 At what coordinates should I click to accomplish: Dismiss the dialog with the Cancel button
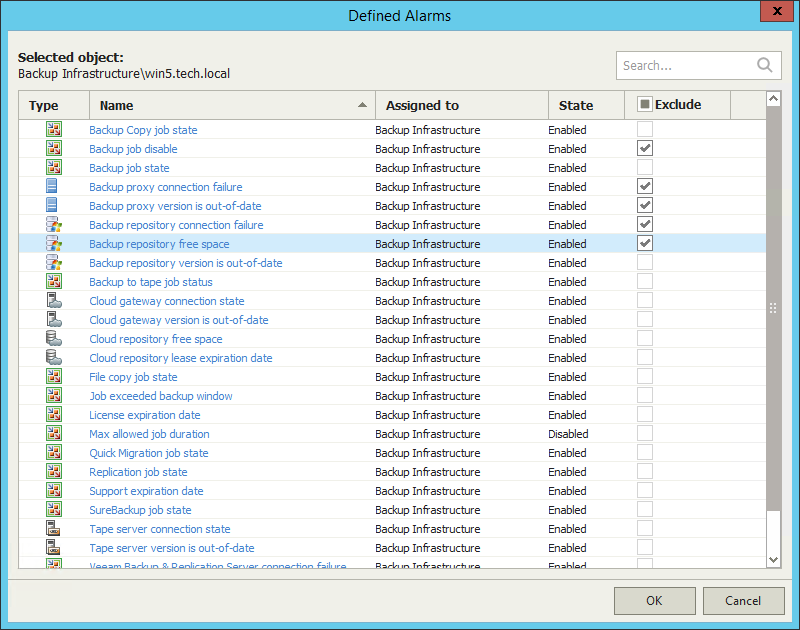[743, 601]
